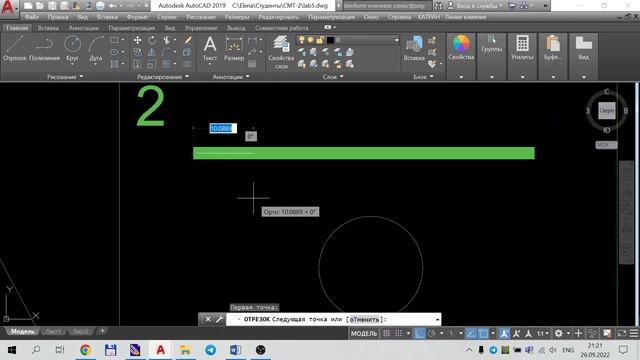Toggle the grid display in status bar
The width and height of the screenshot is (640, 360).
pyautogui.click(x=386, y=333)
